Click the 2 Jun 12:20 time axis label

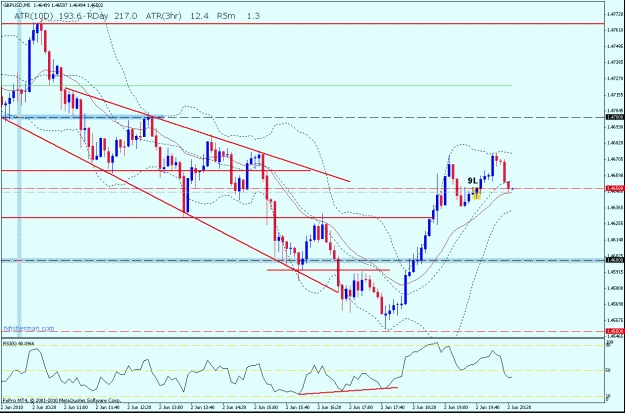click(x=137, y=409)
